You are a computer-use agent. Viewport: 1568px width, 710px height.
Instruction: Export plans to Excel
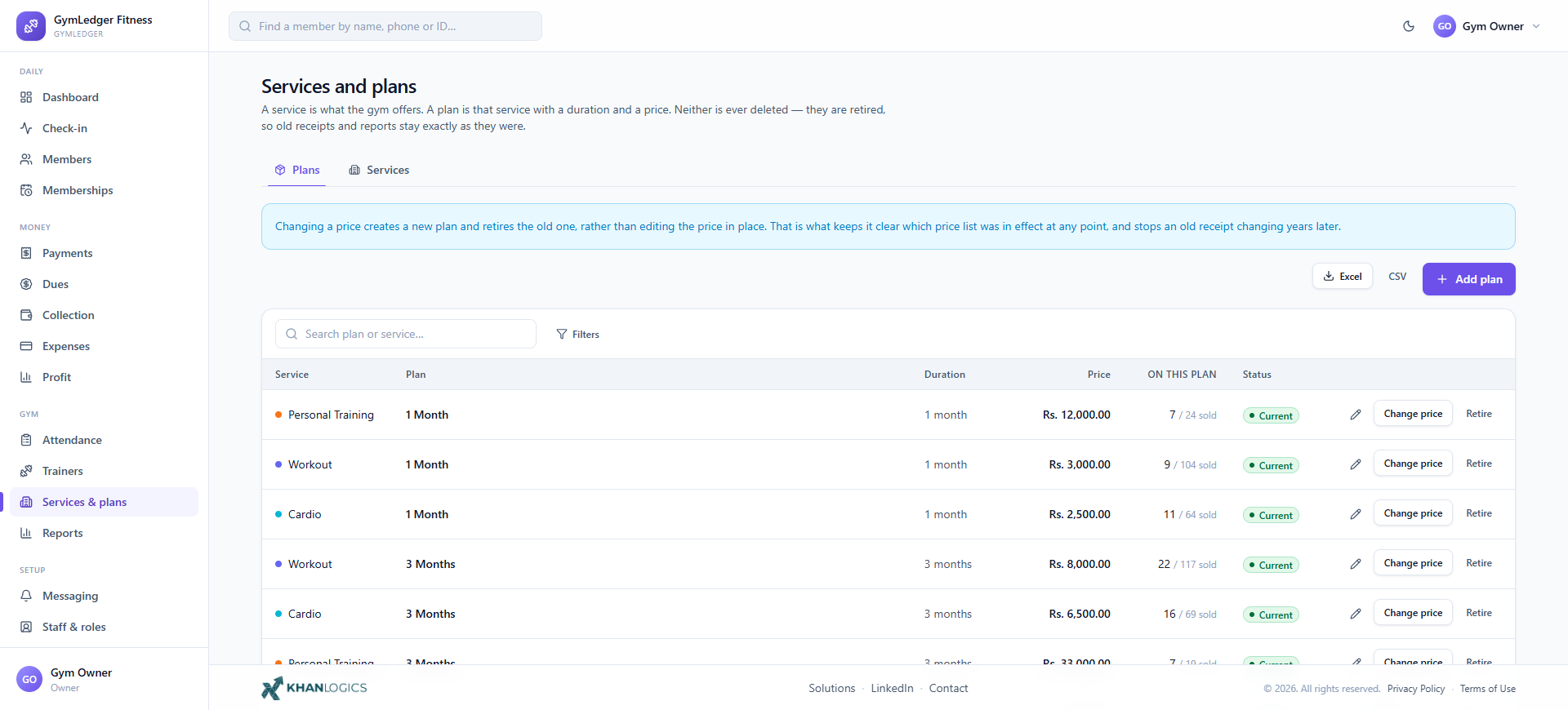tap(1343, 277)
